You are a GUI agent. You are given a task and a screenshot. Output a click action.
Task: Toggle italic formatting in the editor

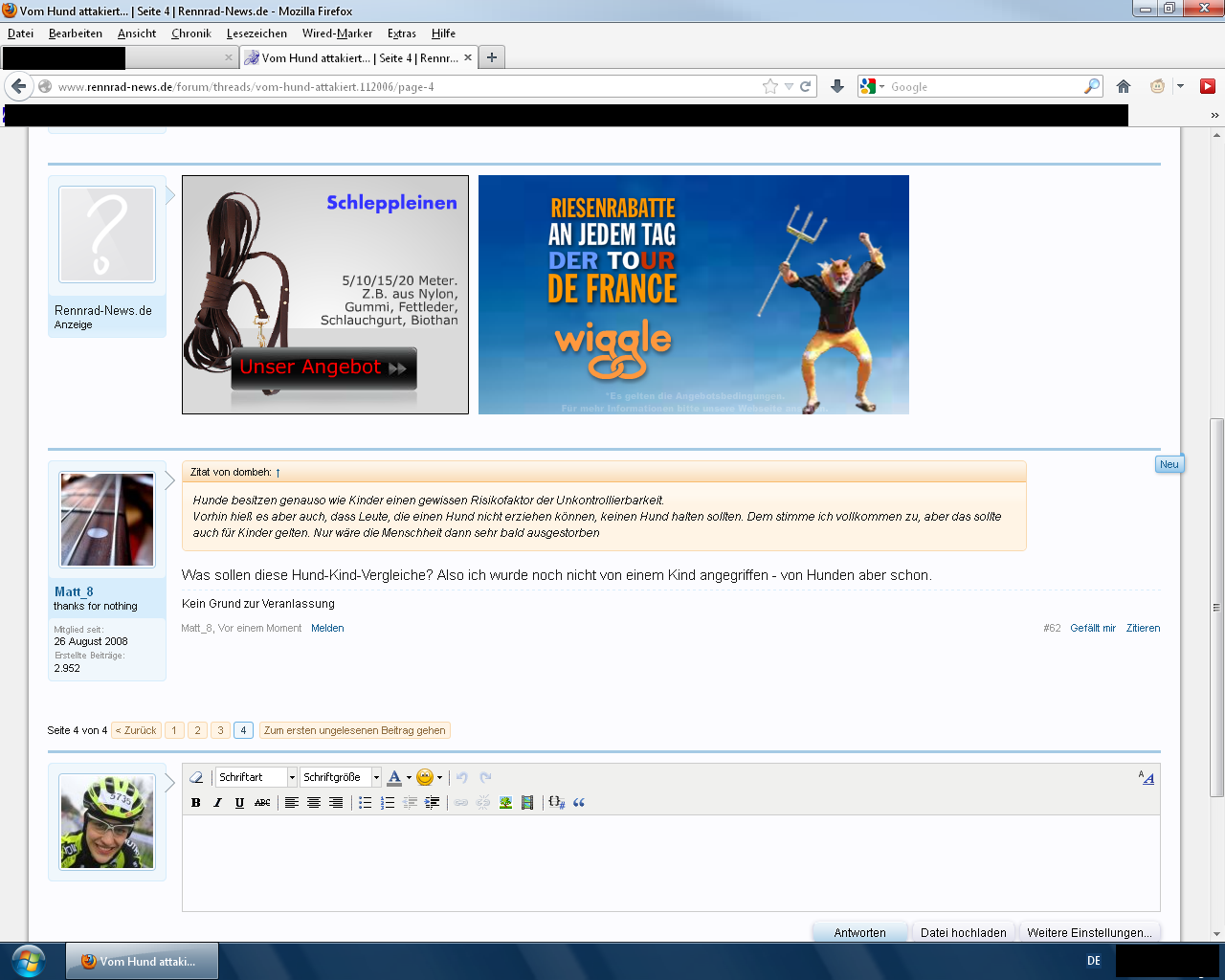point(217,803)
